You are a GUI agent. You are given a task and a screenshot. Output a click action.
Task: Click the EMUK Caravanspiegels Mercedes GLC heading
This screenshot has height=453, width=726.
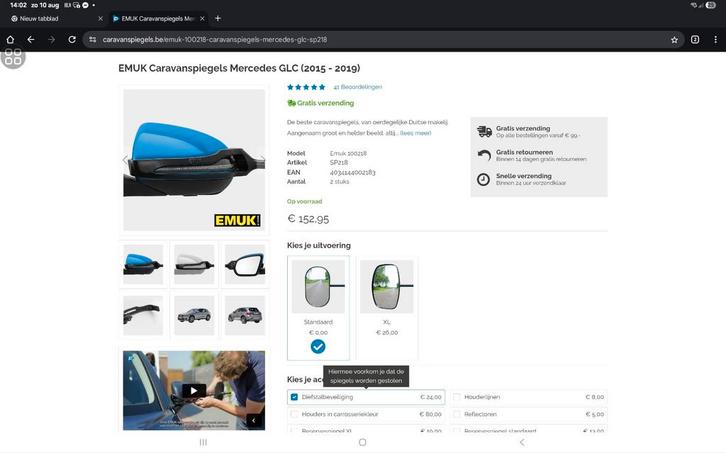coord(239,68)
